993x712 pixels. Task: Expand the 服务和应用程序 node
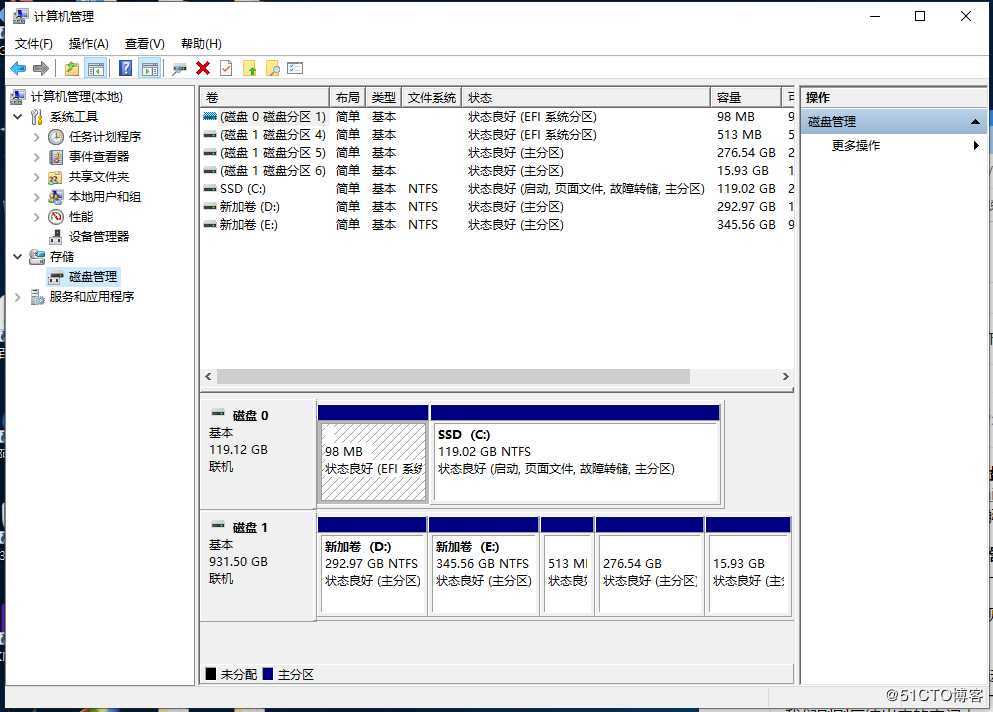pos(18,296)
